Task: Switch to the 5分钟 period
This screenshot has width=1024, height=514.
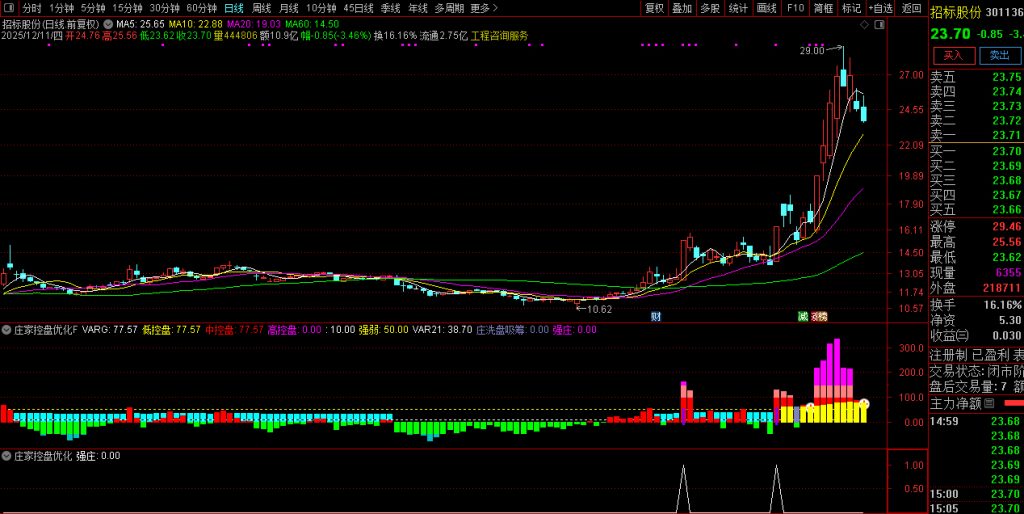Action: [93, 8]
